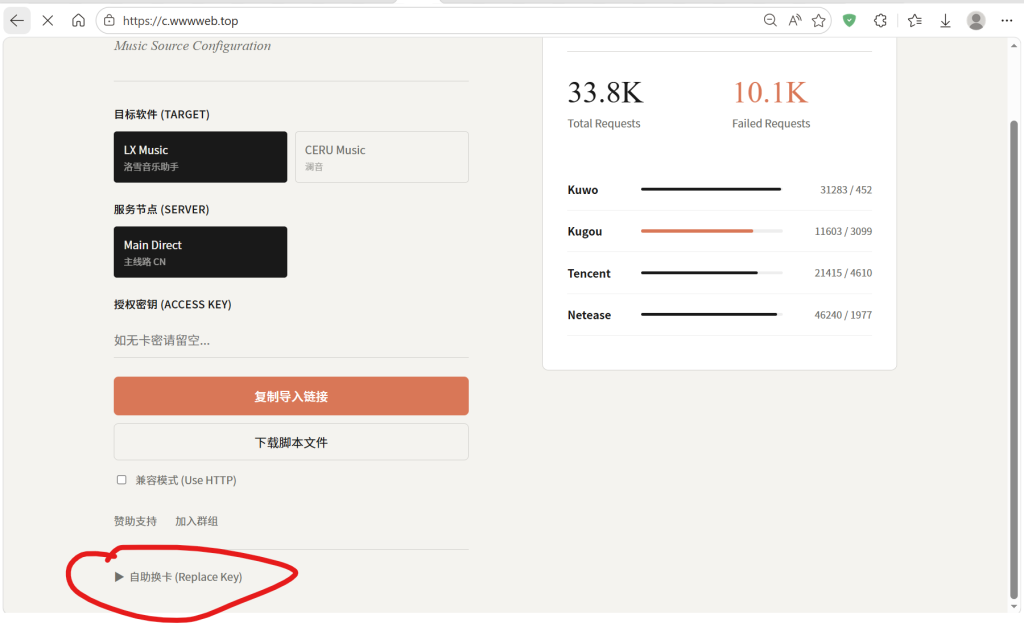Open the Downloads arrow icon
The width and height of the screenshot is (1024, 623).
click(945, 21)
